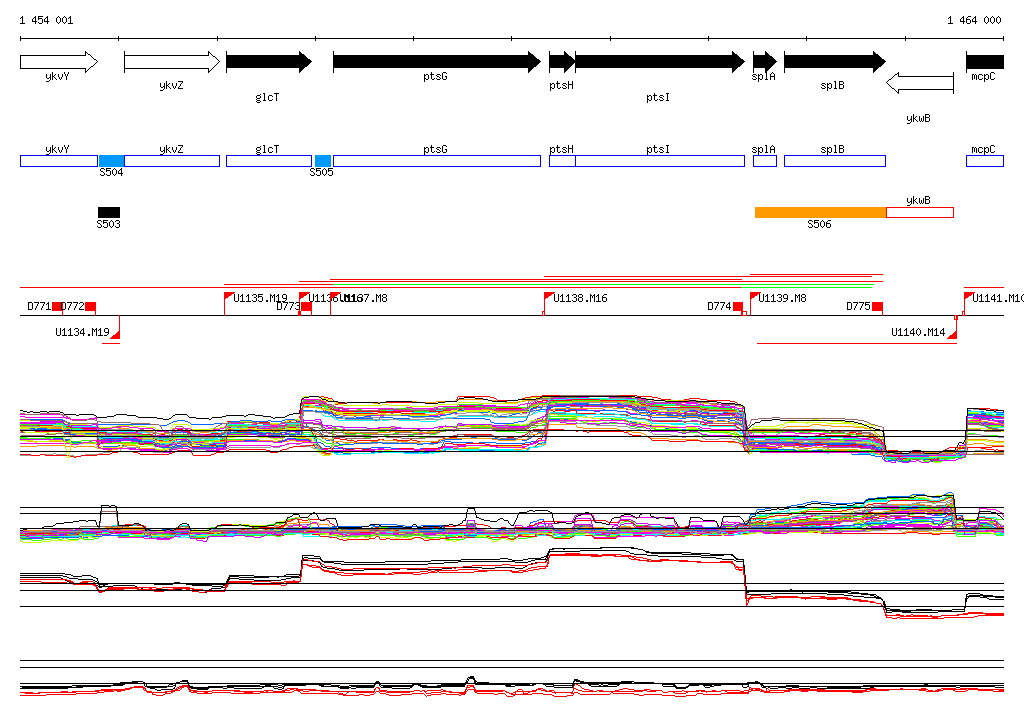
Task: Click the U1139.M8 promoter flag
Action: tap(755, 297)
